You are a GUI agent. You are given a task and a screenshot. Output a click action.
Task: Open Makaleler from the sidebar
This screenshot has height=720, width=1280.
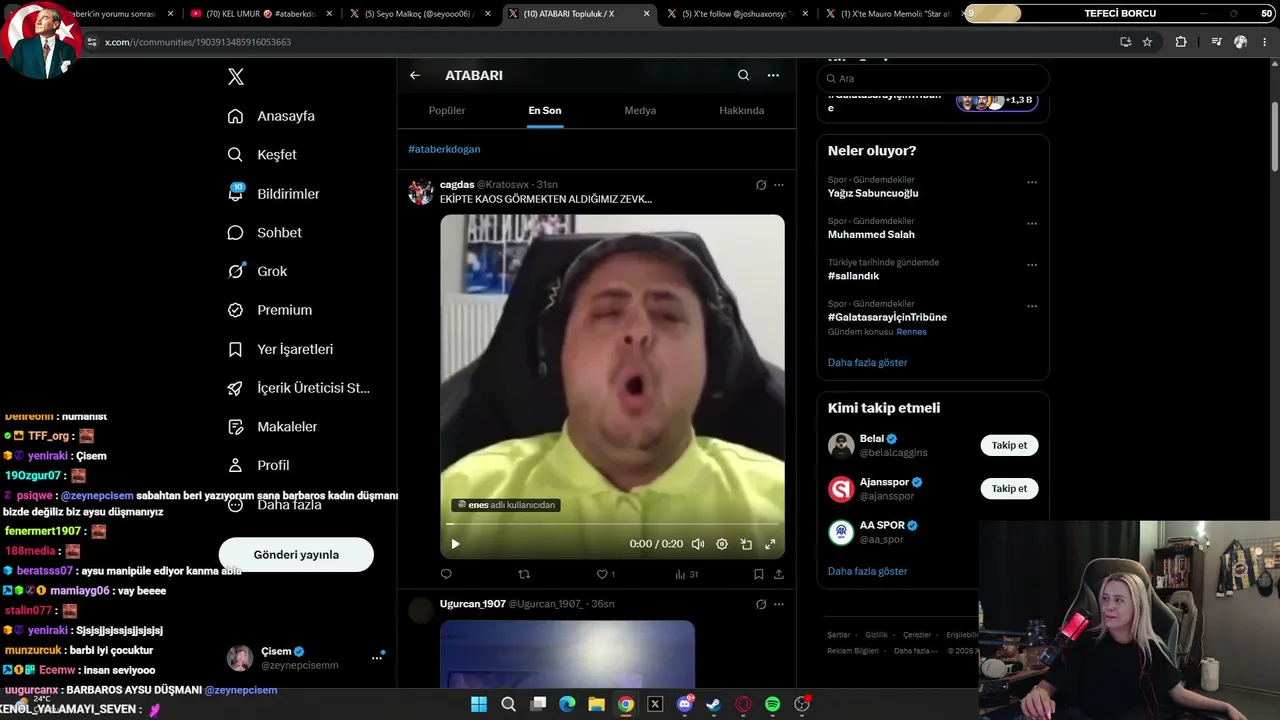[x=272, y=427]
